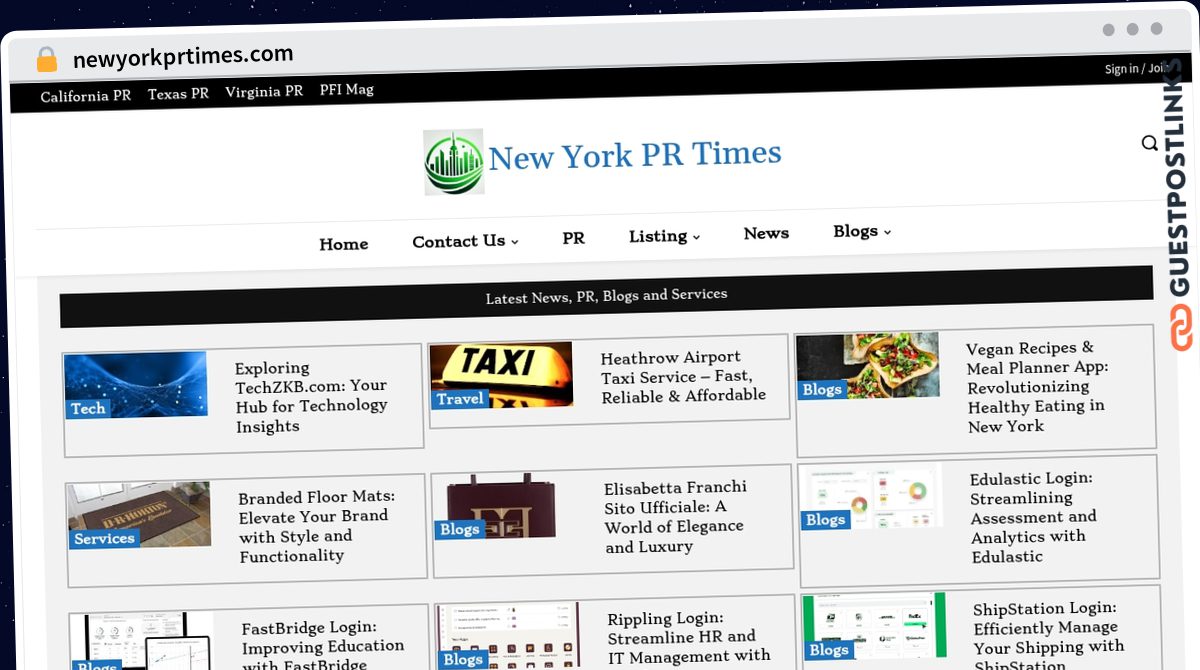Open Listing in navigation
The width and height of the screenshot is (1200, 670).
658,236
